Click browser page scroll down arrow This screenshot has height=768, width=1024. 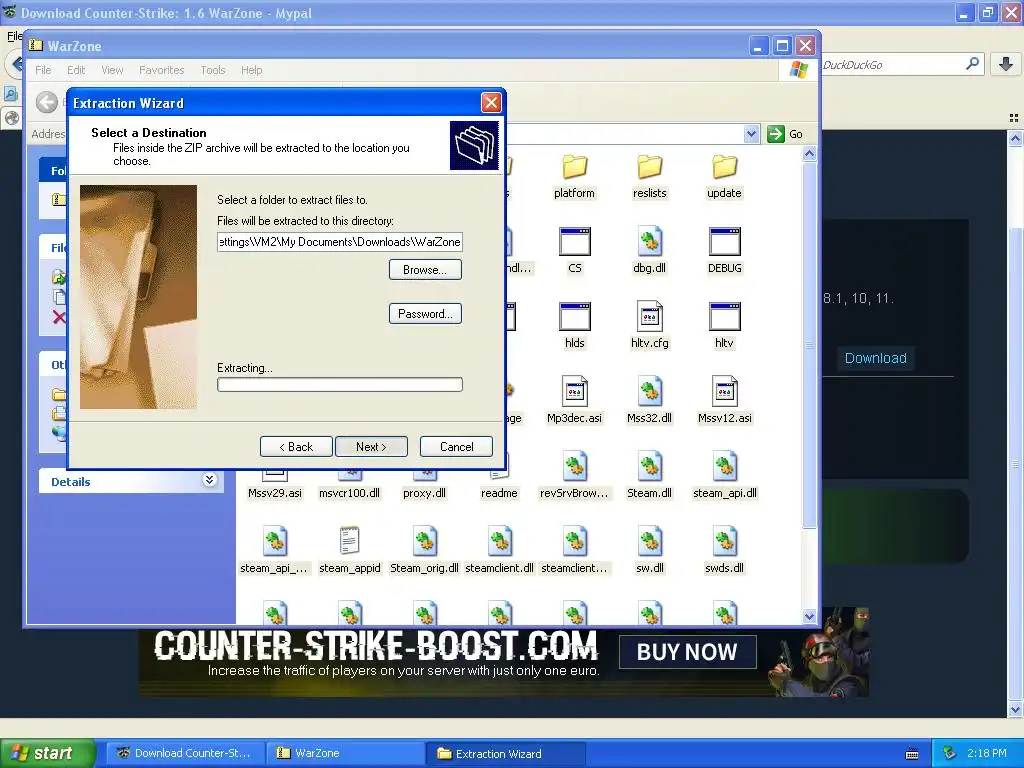[1016, 709]
